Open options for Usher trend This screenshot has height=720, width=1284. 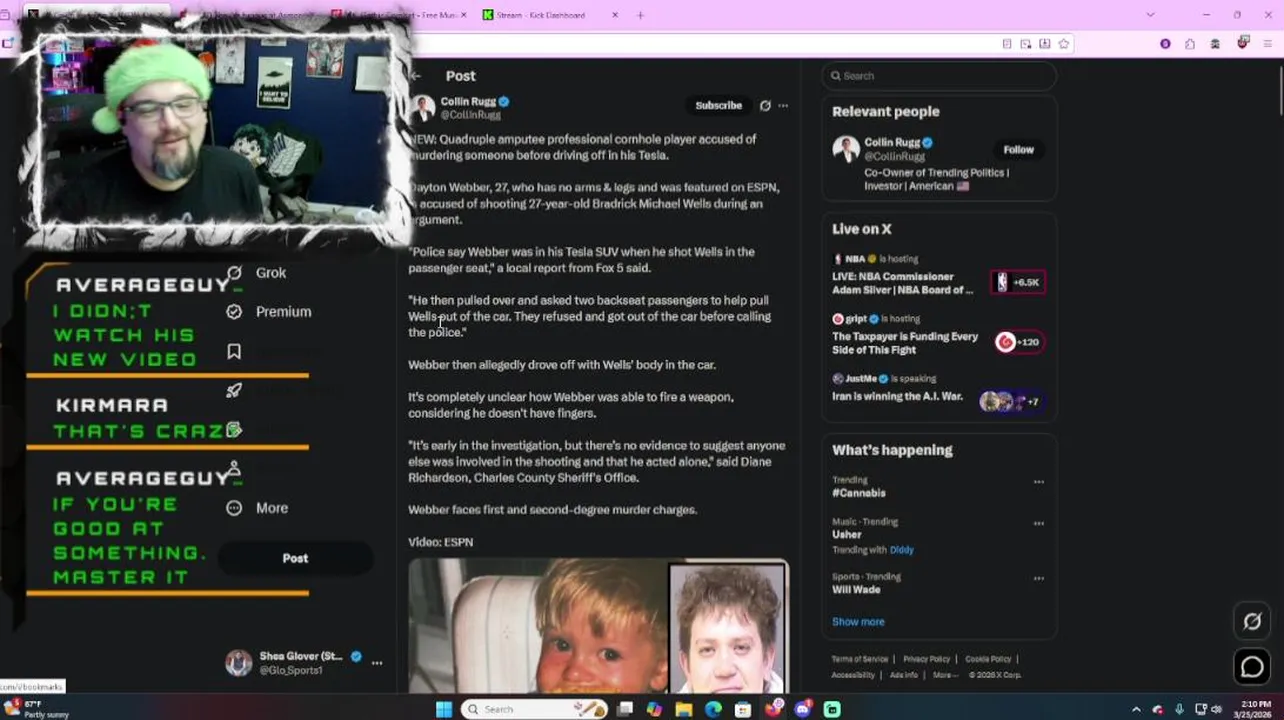(x=1039, y=523)
